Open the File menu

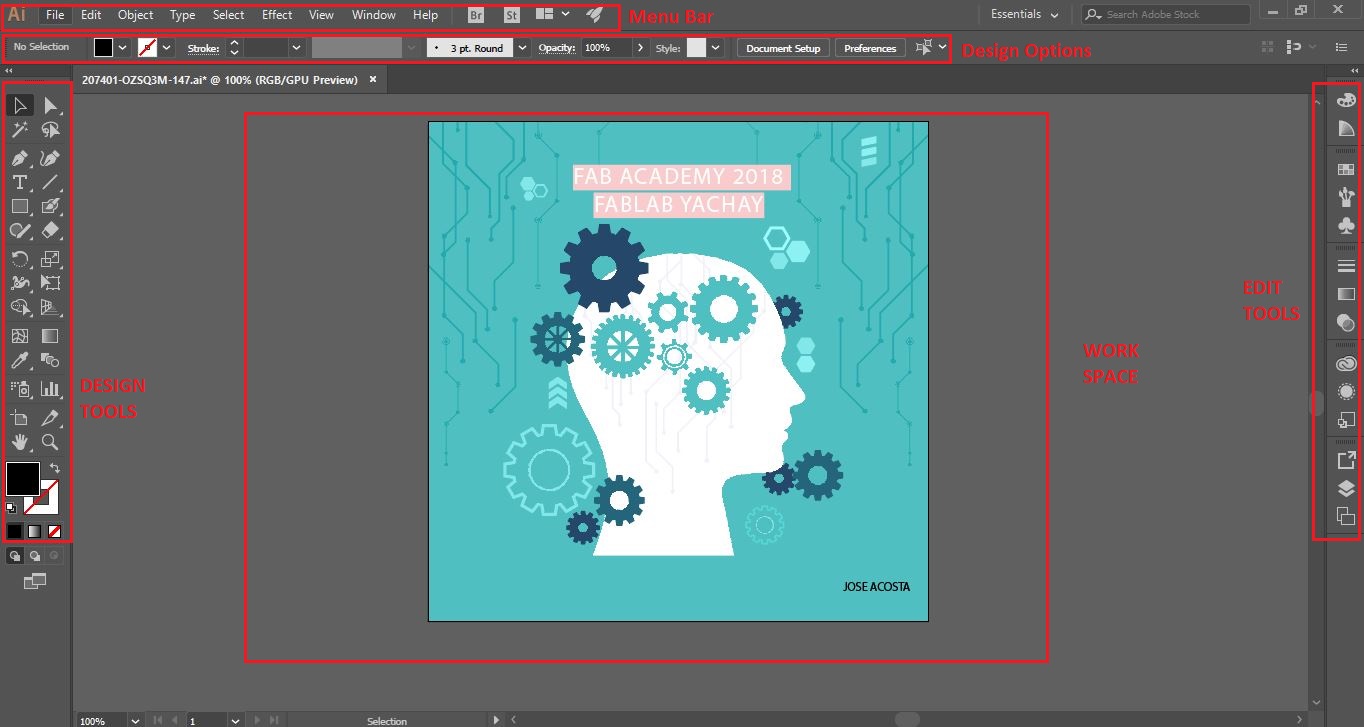pyautogui.click(x=55, y=15)
